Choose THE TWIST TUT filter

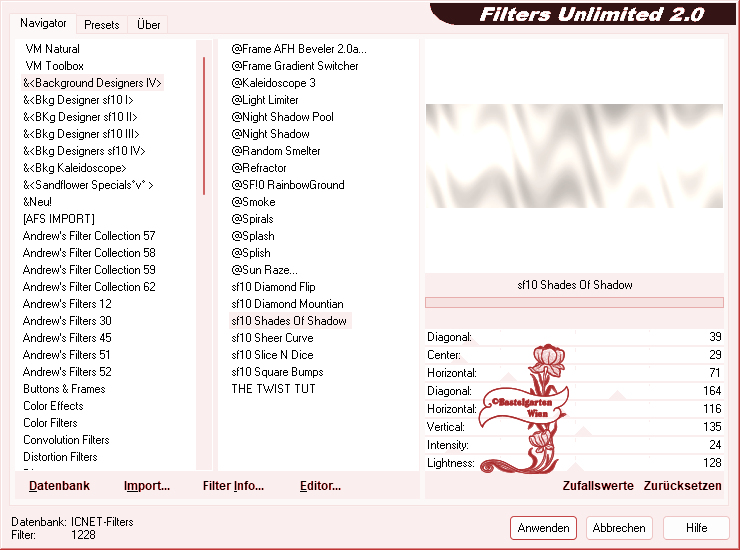(x=273, y=389)
